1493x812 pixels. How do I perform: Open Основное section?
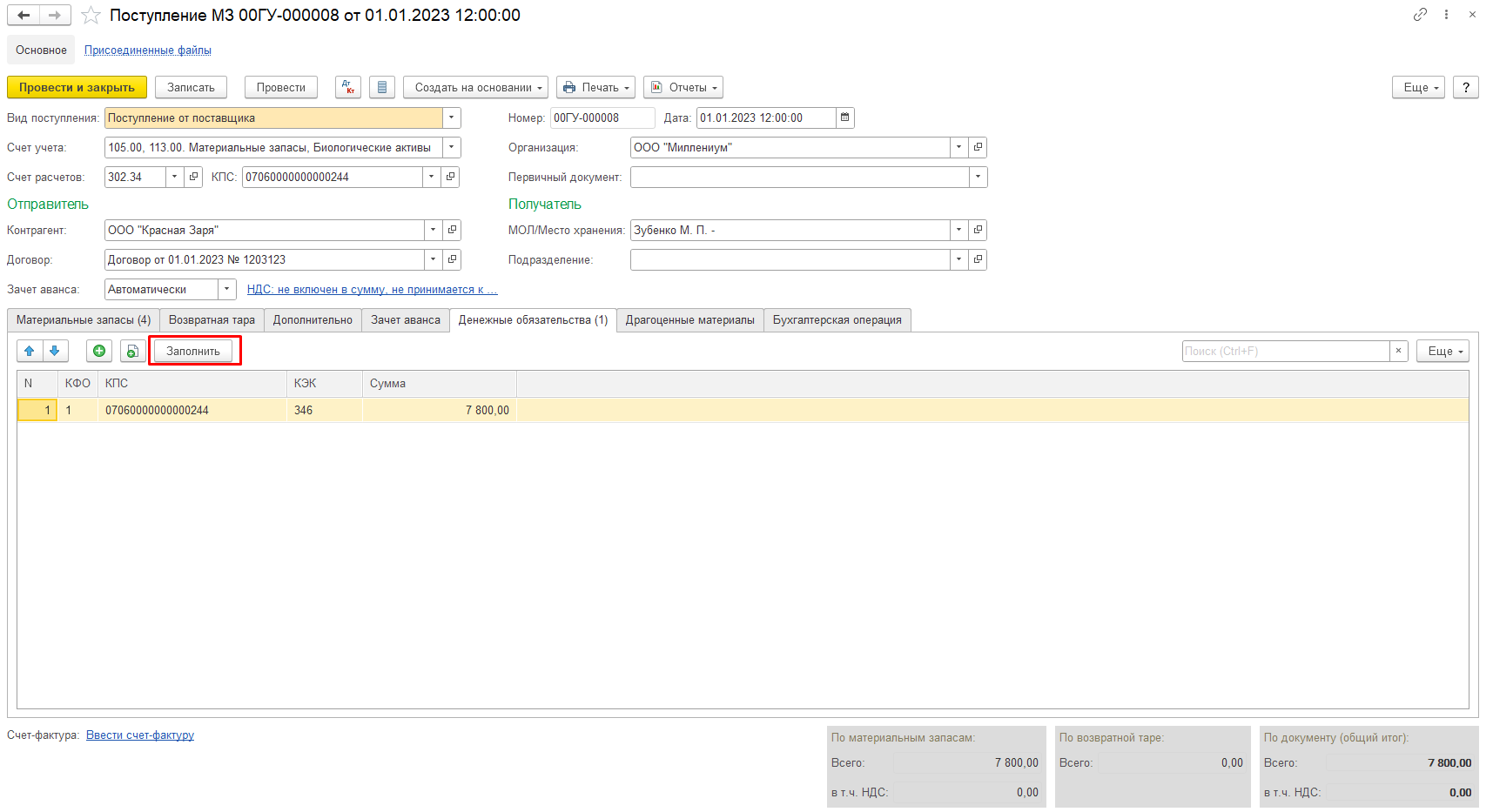41,50
